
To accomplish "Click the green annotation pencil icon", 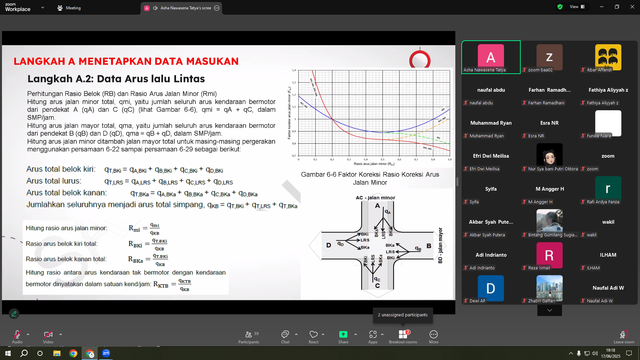I will tap(14, 313).
